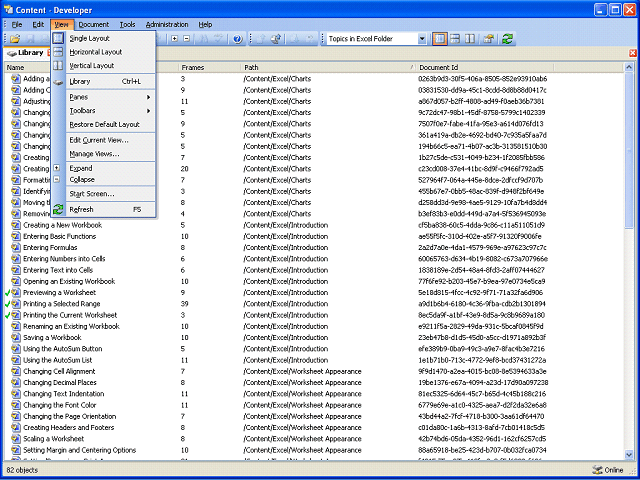
Task: Open the Document menu
Action: coord(94,24)
